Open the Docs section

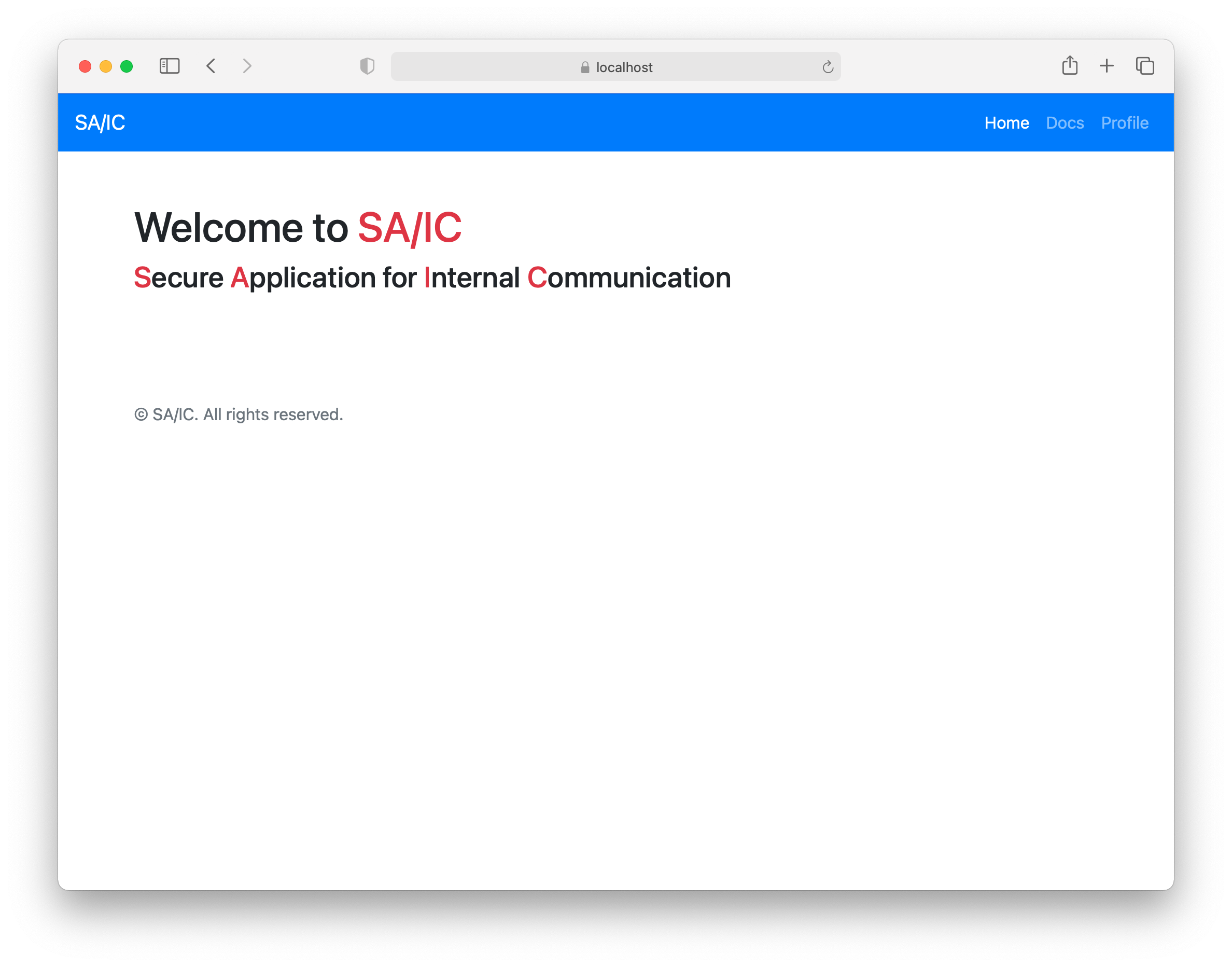(x=1064, y=122)
